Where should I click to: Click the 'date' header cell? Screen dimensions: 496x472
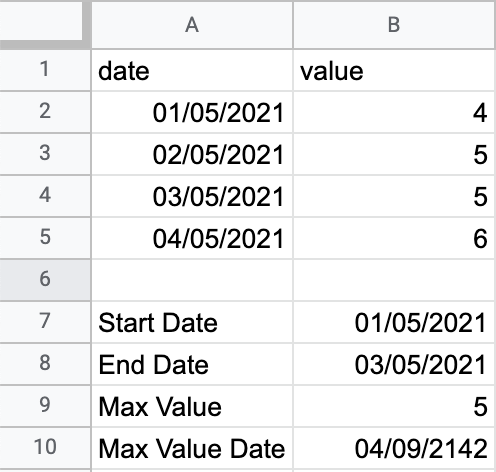[x=192, y=70]
